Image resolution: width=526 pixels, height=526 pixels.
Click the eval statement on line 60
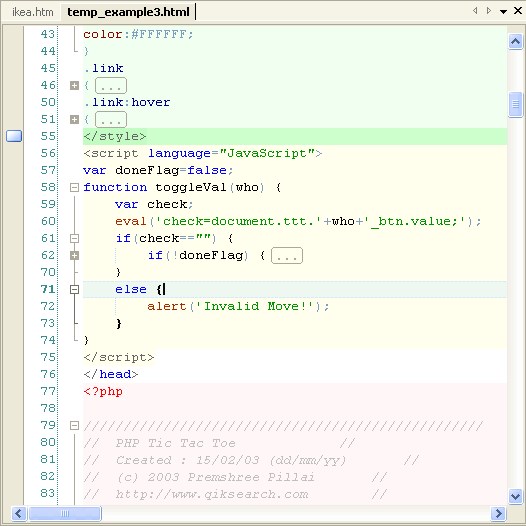298,221
